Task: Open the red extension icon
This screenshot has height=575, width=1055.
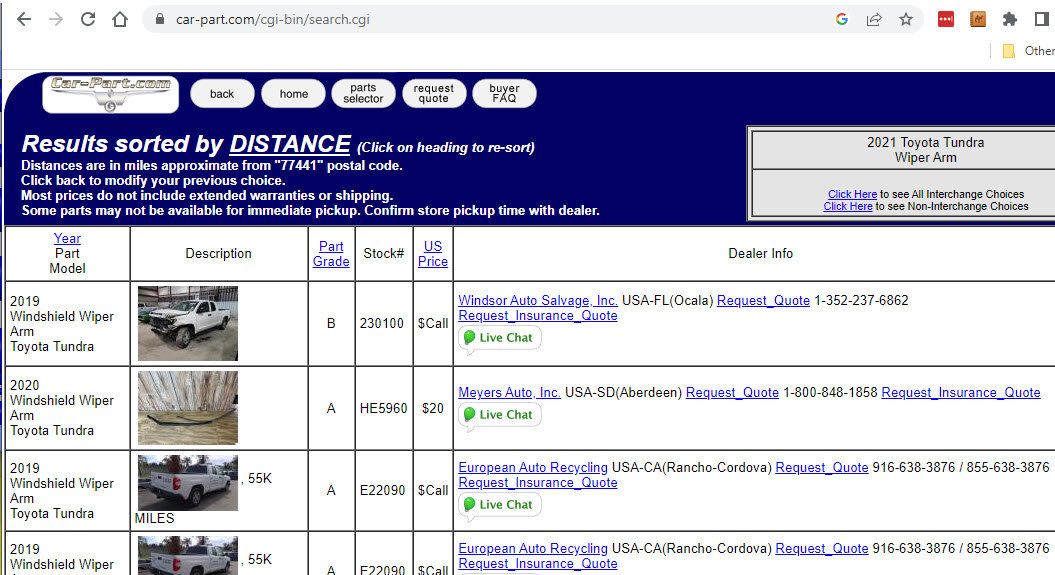Action: [x=946, y=19]
